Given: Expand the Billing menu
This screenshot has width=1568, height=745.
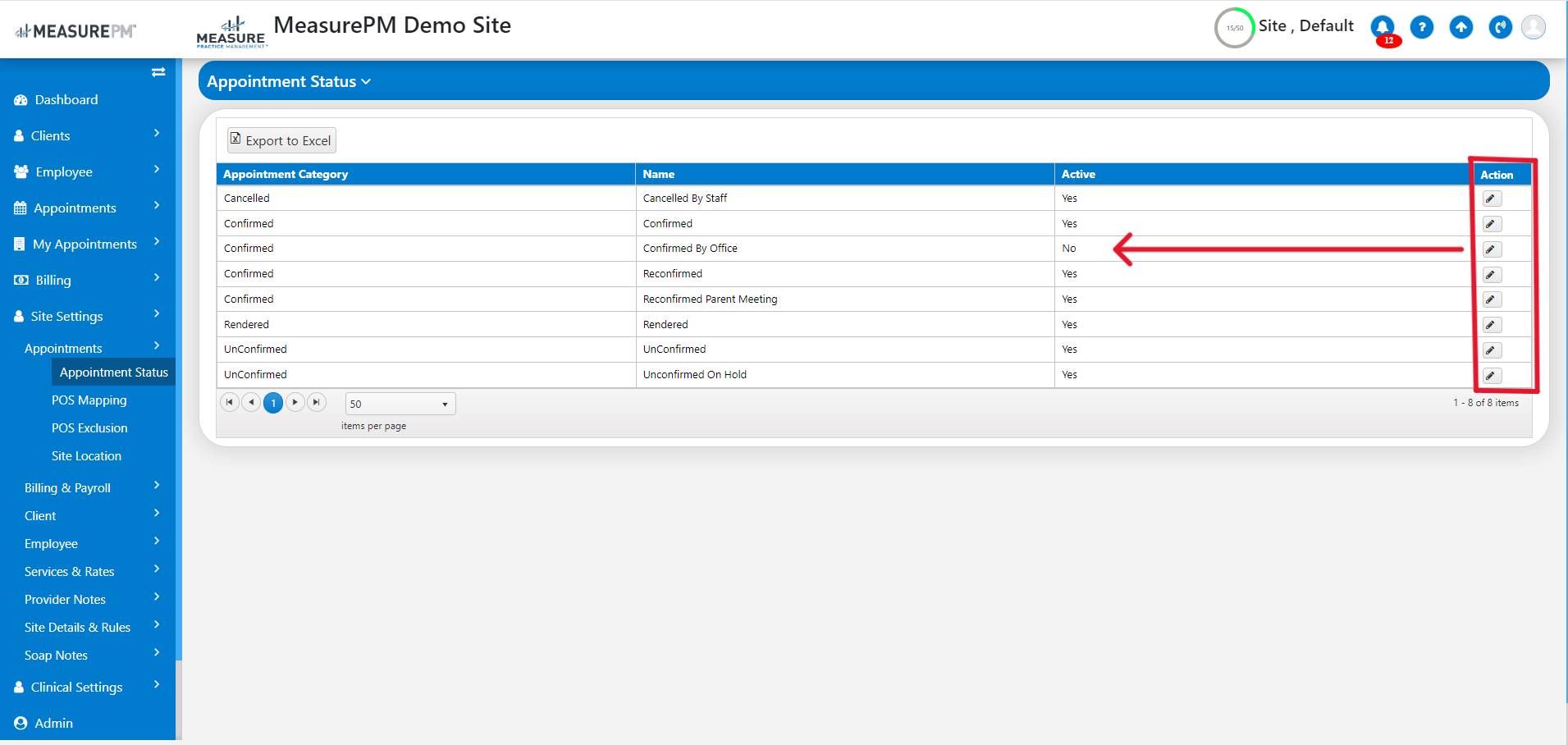Looking at the screenshot, I should 88,281.
